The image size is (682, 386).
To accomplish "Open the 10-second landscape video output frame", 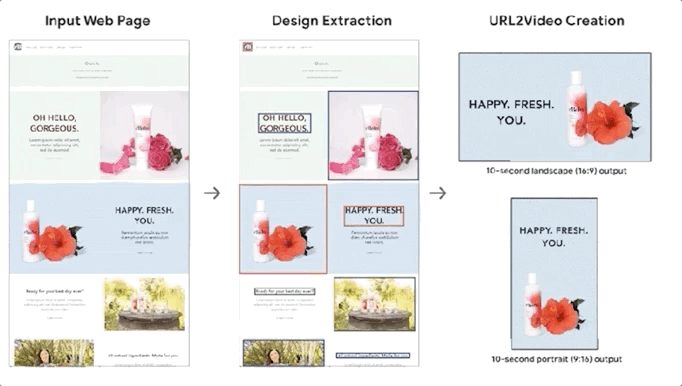I will click(x=555, y=107).
